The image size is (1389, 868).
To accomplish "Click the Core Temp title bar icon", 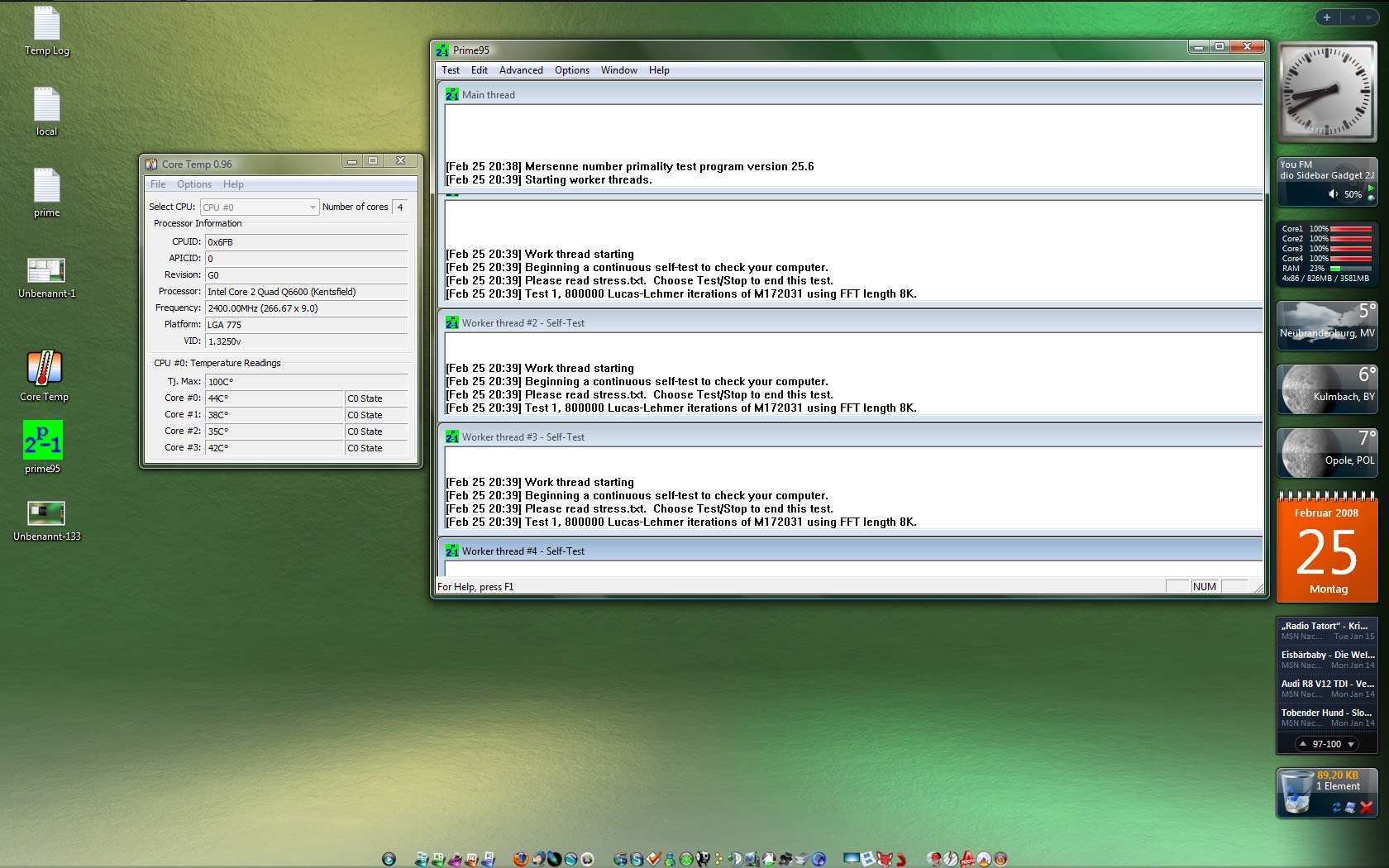I will 151,165.
